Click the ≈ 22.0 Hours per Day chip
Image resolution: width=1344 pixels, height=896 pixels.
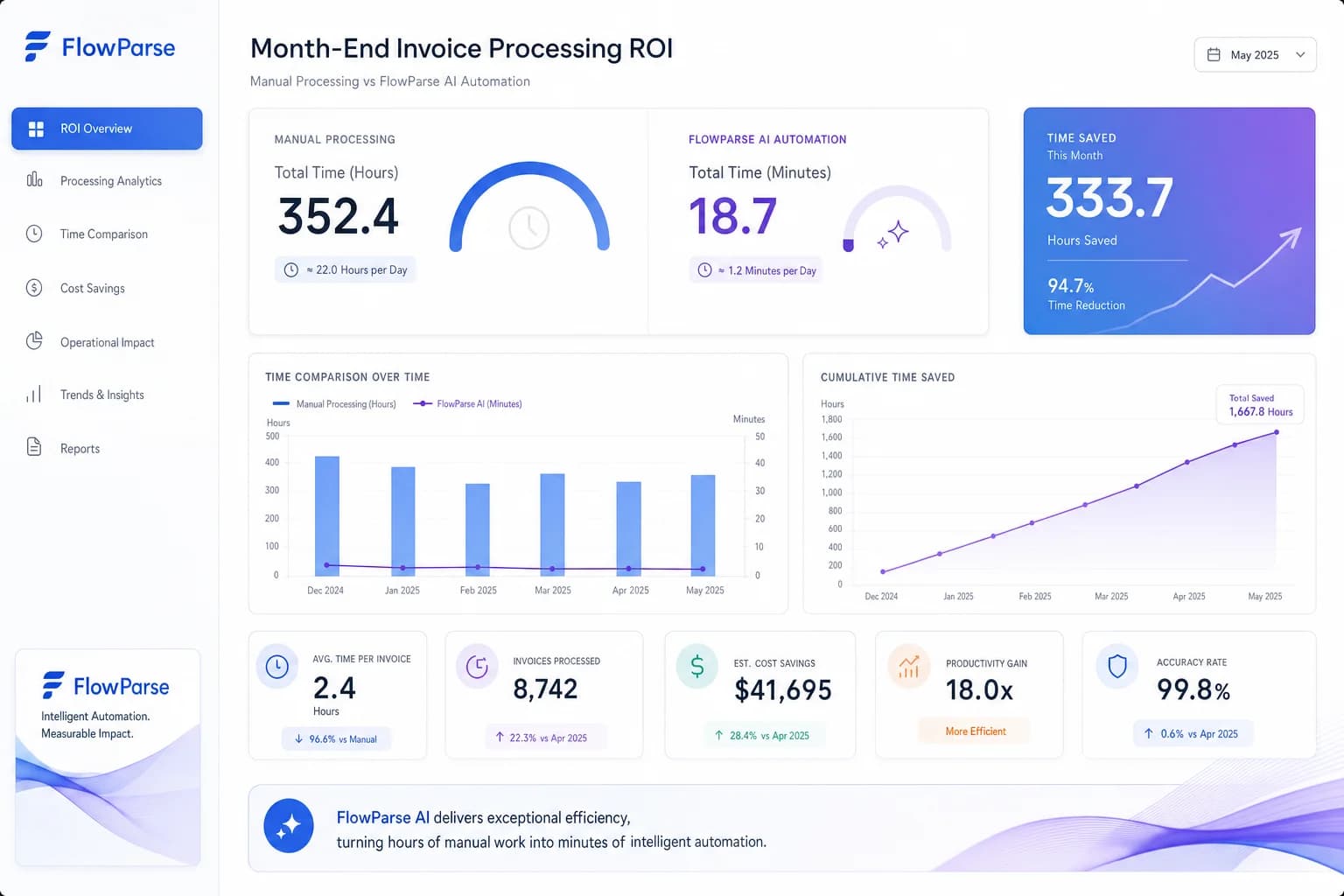coord(346,269)
